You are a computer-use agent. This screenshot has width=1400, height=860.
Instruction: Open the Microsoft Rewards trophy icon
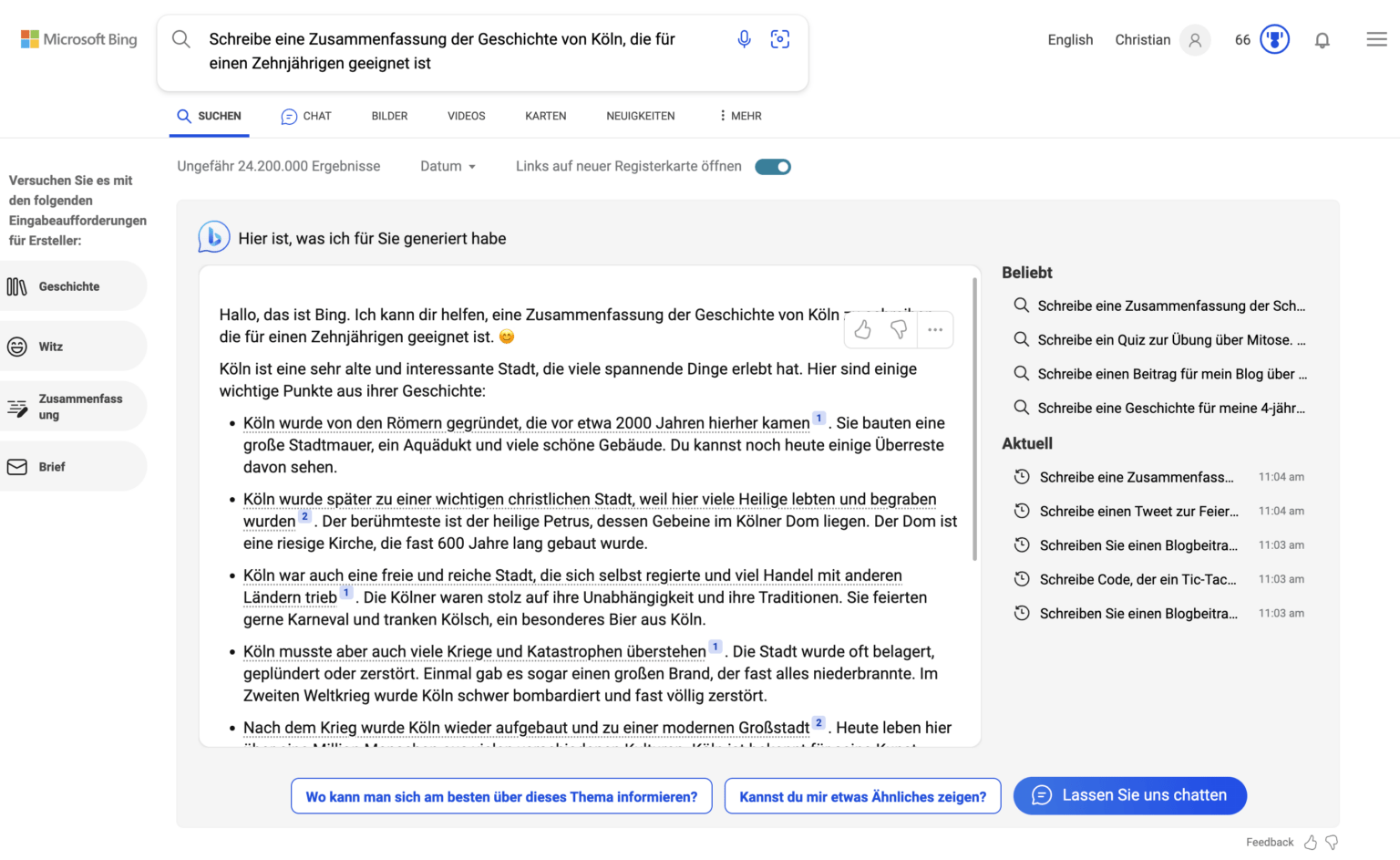coord(1273,39)
